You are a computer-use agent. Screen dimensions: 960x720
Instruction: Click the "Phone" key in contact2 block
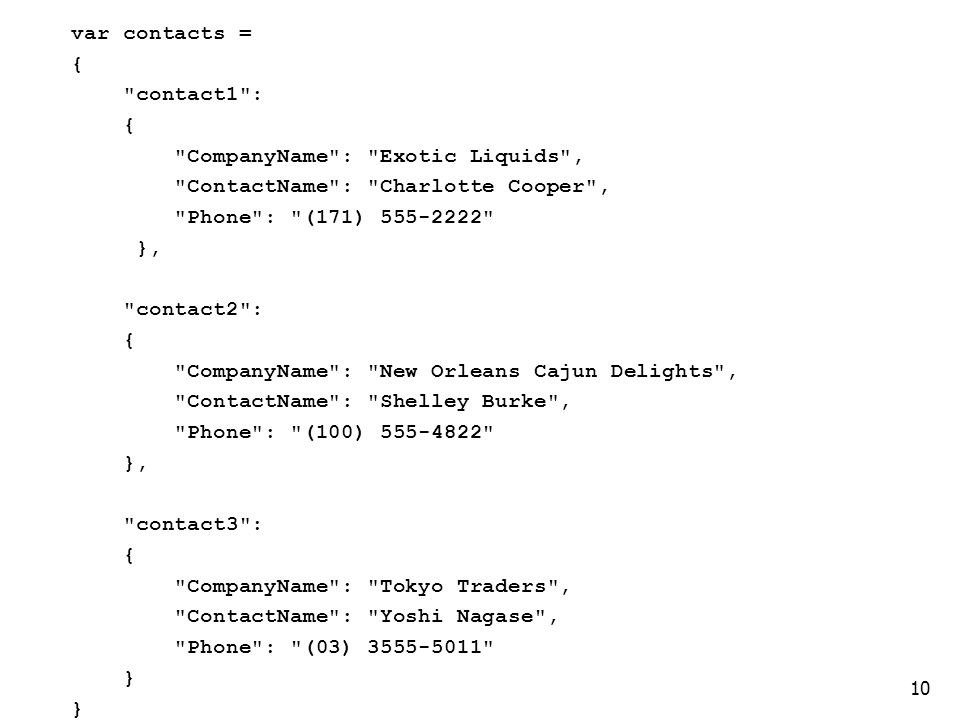coord(219,432)
